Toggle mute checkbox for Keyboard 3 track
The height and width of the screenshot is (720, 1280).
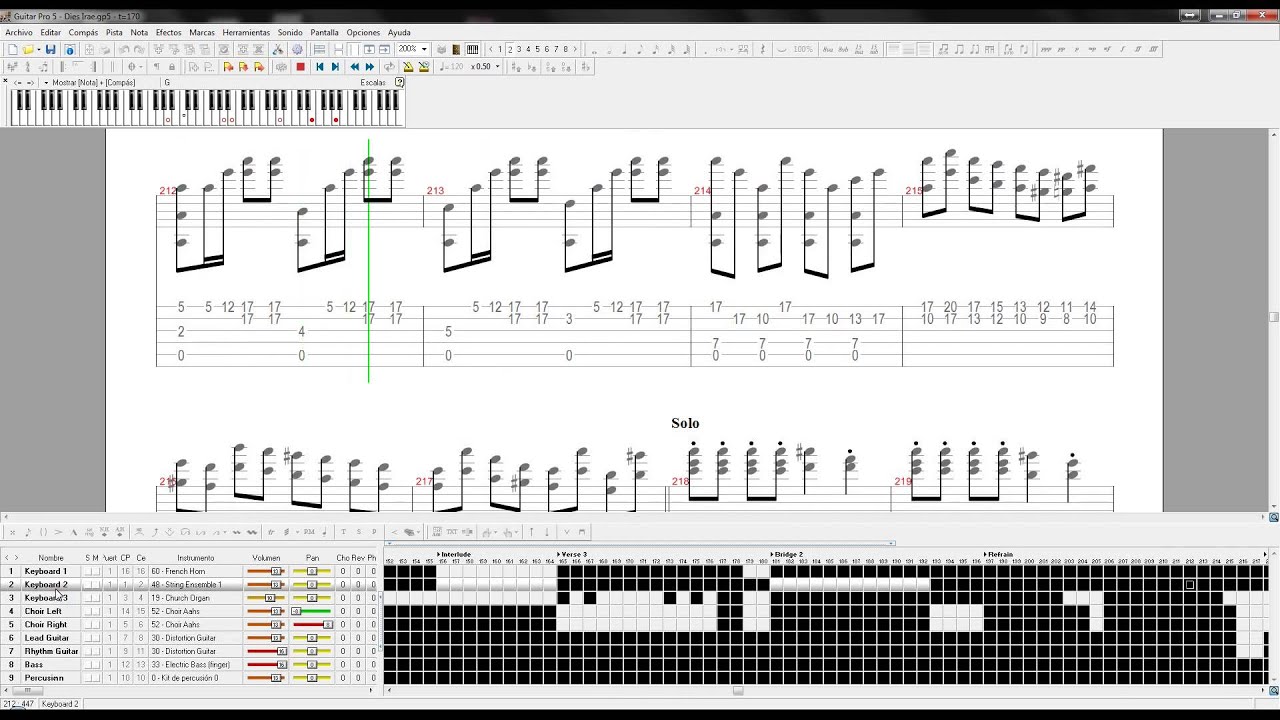(x=96, y=598)
